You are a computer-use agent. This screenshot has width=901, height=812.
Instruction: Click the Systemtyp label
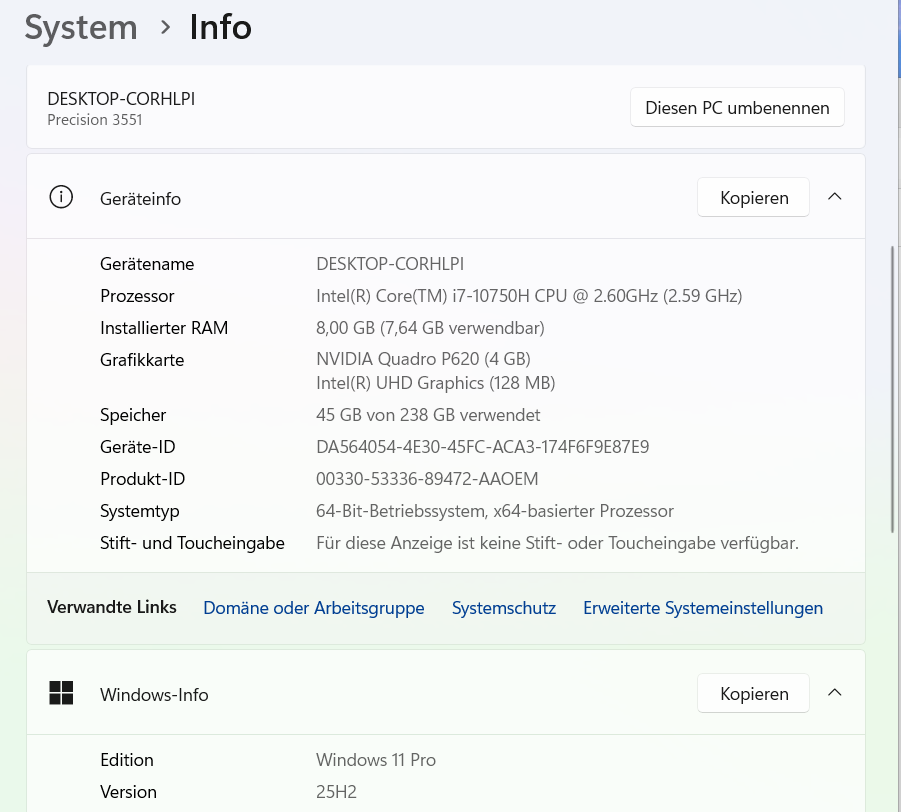(x=140, y=511)
